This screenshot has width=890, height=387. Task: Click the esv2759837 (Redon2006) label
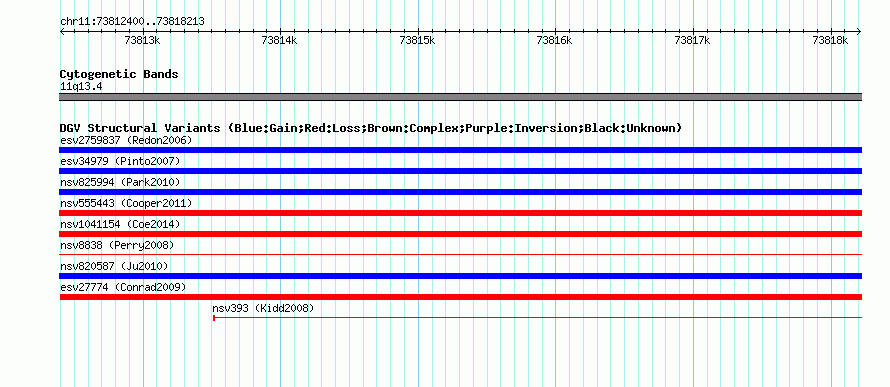126,140
